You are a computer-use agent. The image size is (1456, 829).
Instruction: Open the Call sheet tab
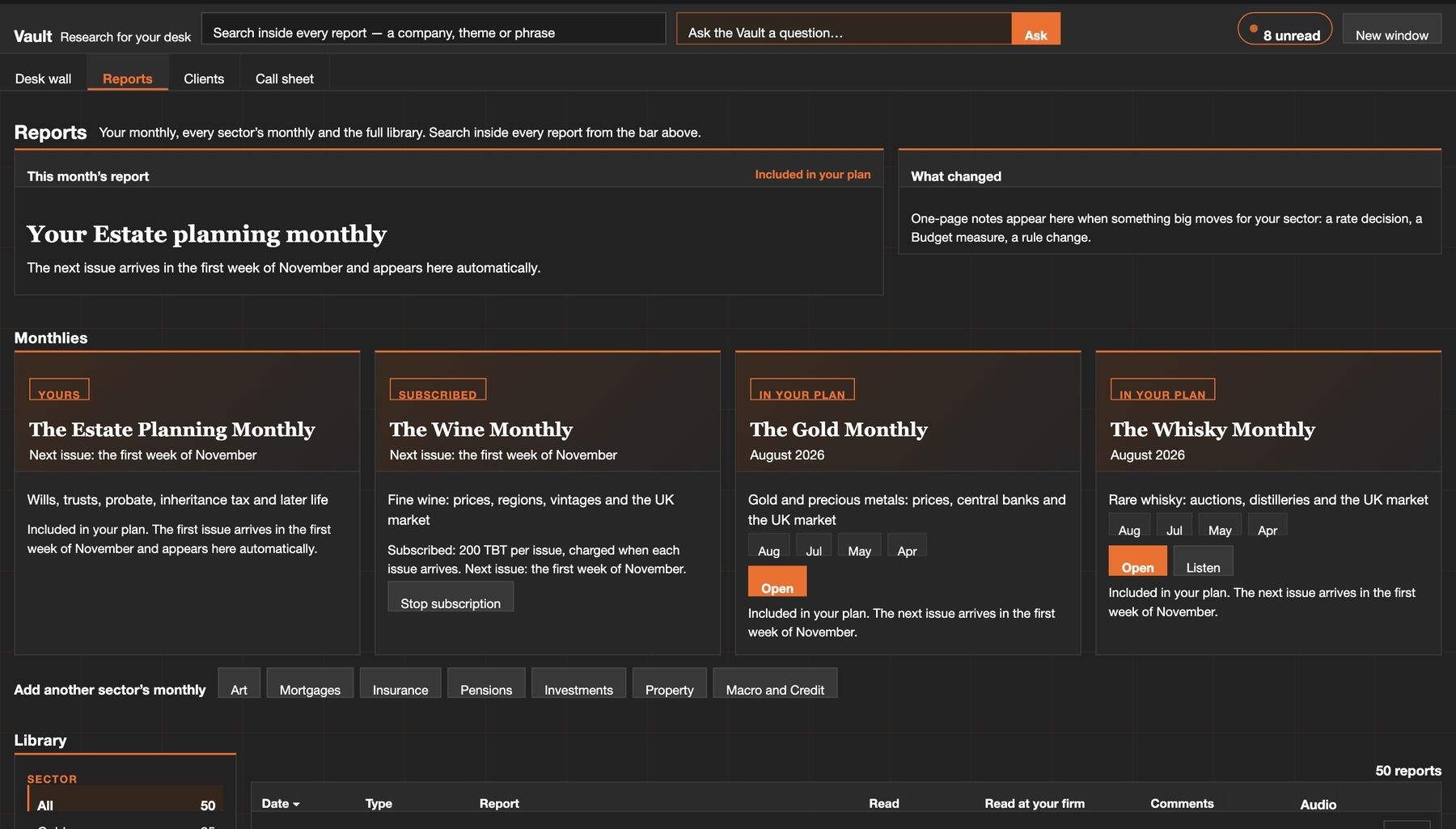[x=285, y=78]
